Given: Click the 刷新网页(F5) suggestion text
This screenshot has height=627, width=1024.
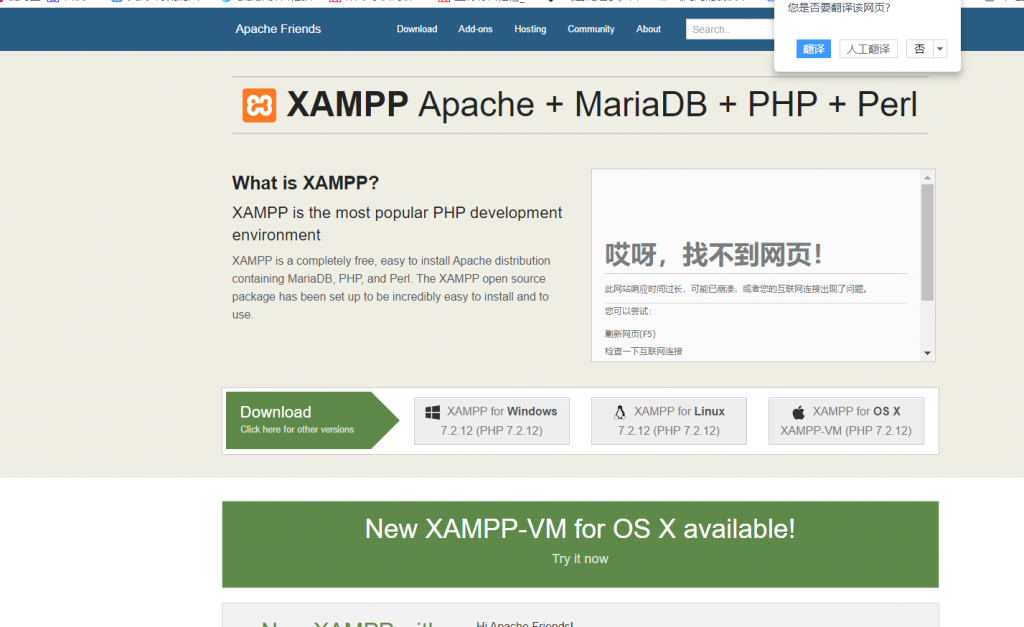Looking at the screenshot, I should coord(630,334).
